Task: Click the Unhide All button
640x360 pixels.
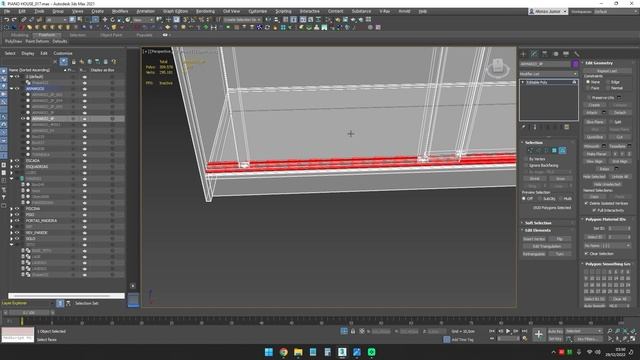Action: [620, 177]
